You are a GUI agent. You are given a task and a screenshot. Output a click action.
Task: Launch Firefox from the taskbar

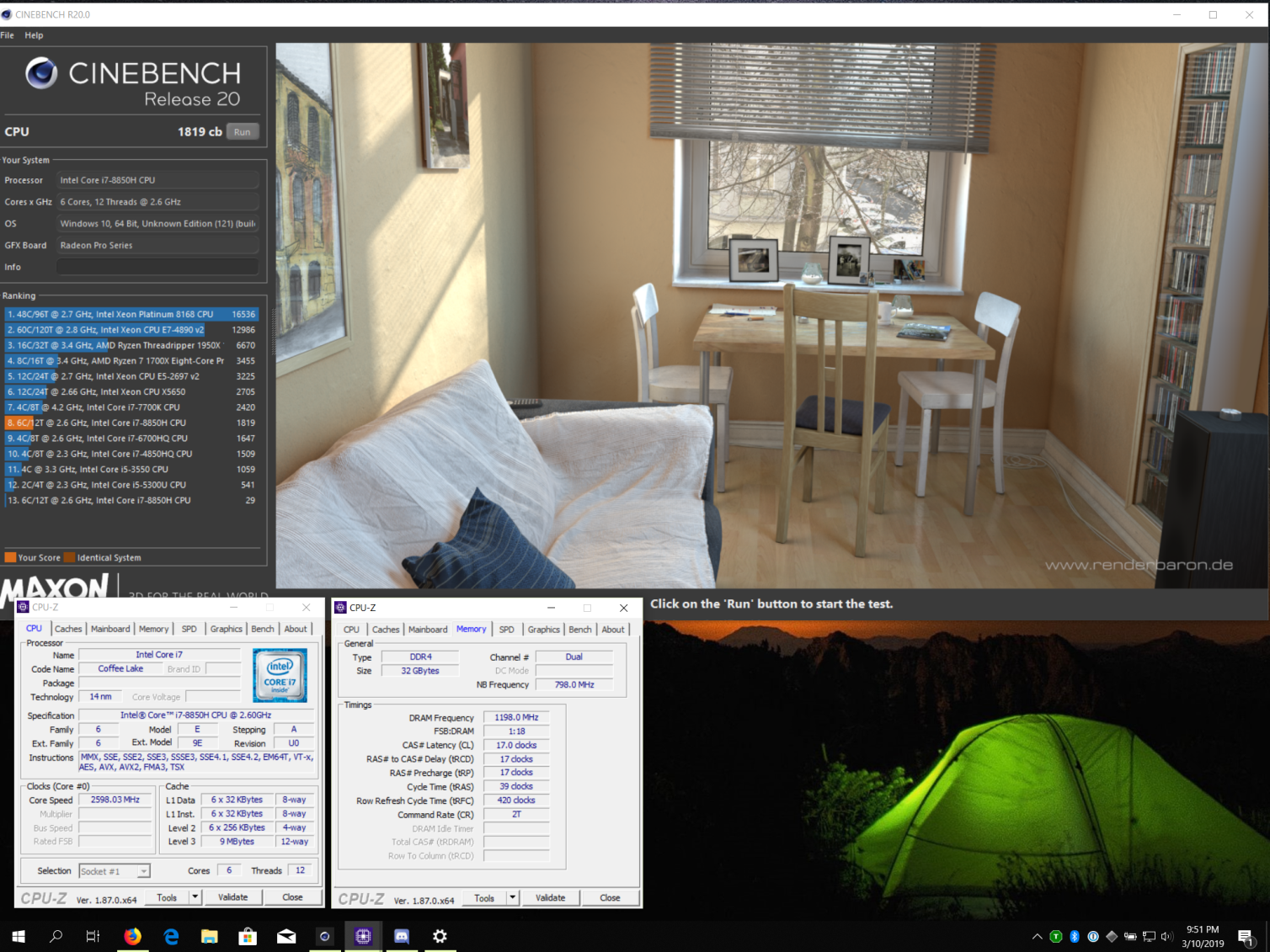click(132, 936)
